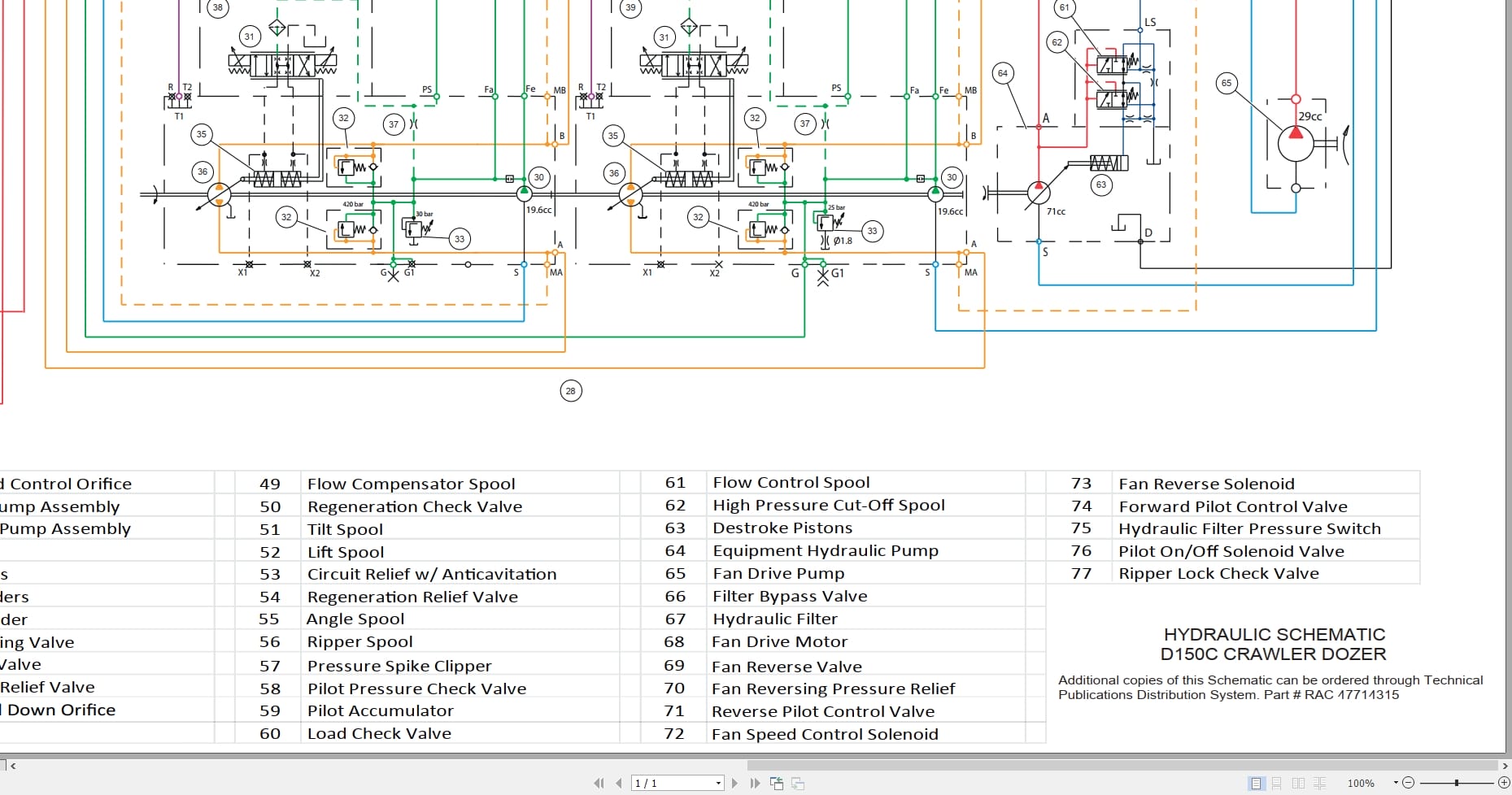1512x795 pixels.
Task: Open the page number dropdown
Action: coord(719,783)
